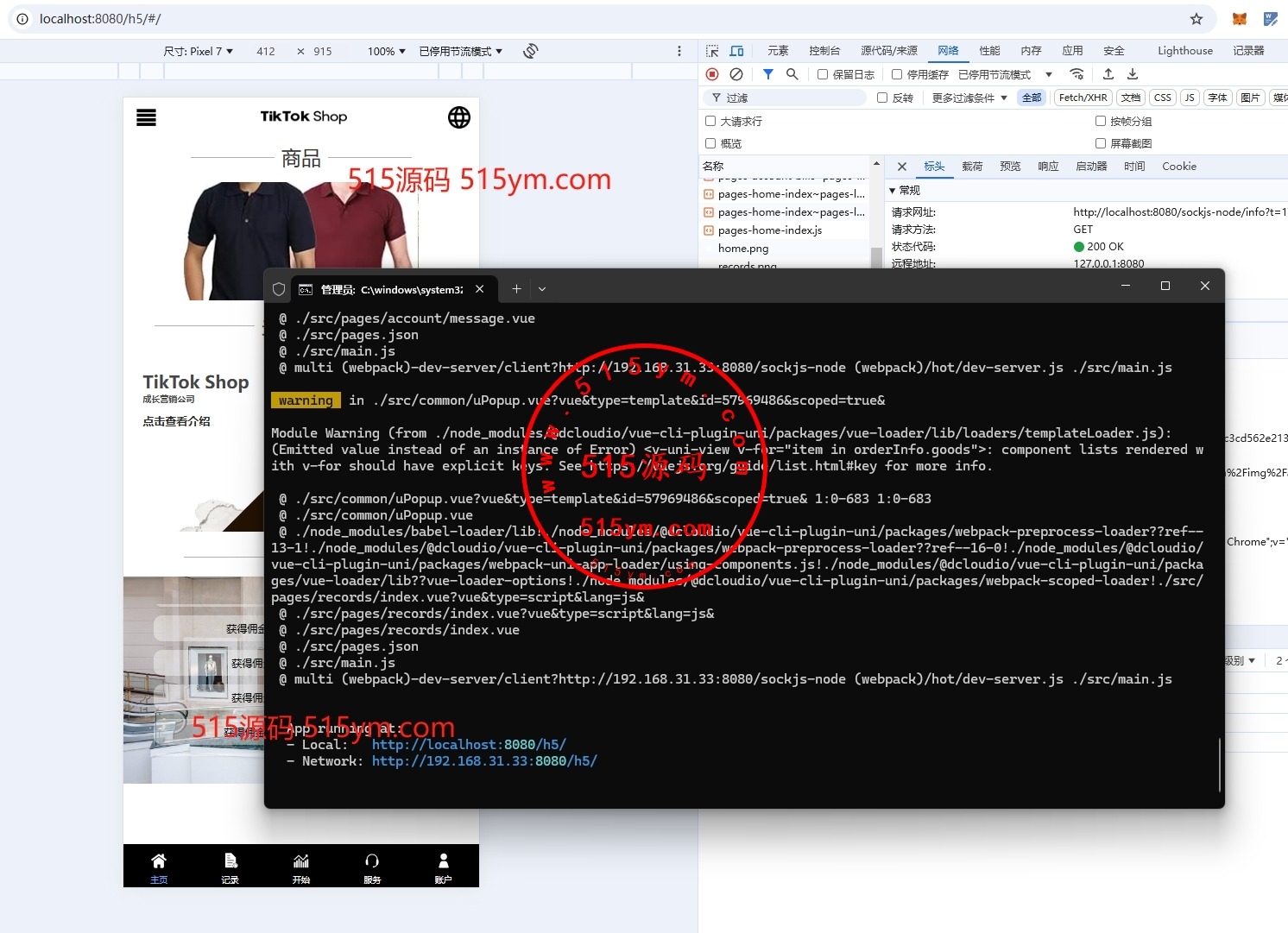Open network search magnifier
1288x933 pixels.
(x=792, y=74)
